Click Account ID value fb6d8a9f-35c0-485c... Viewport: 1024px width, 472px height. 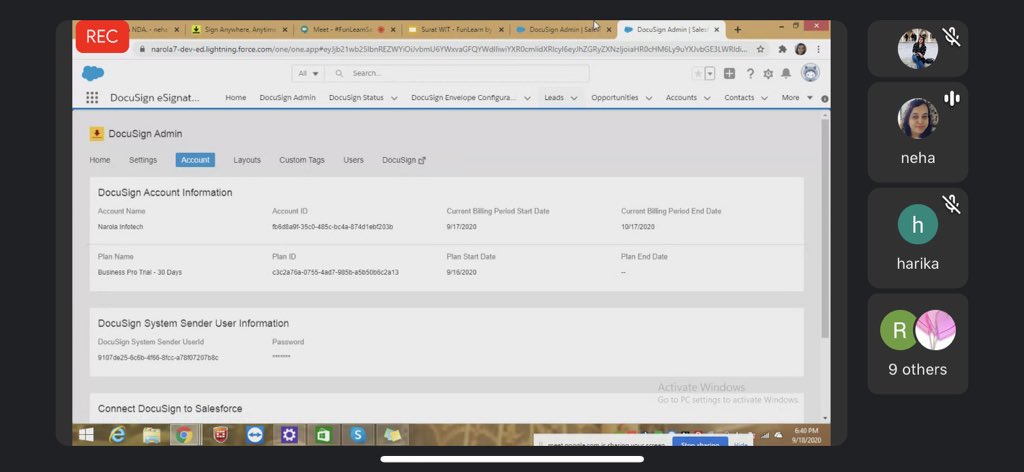click(332, 227)
